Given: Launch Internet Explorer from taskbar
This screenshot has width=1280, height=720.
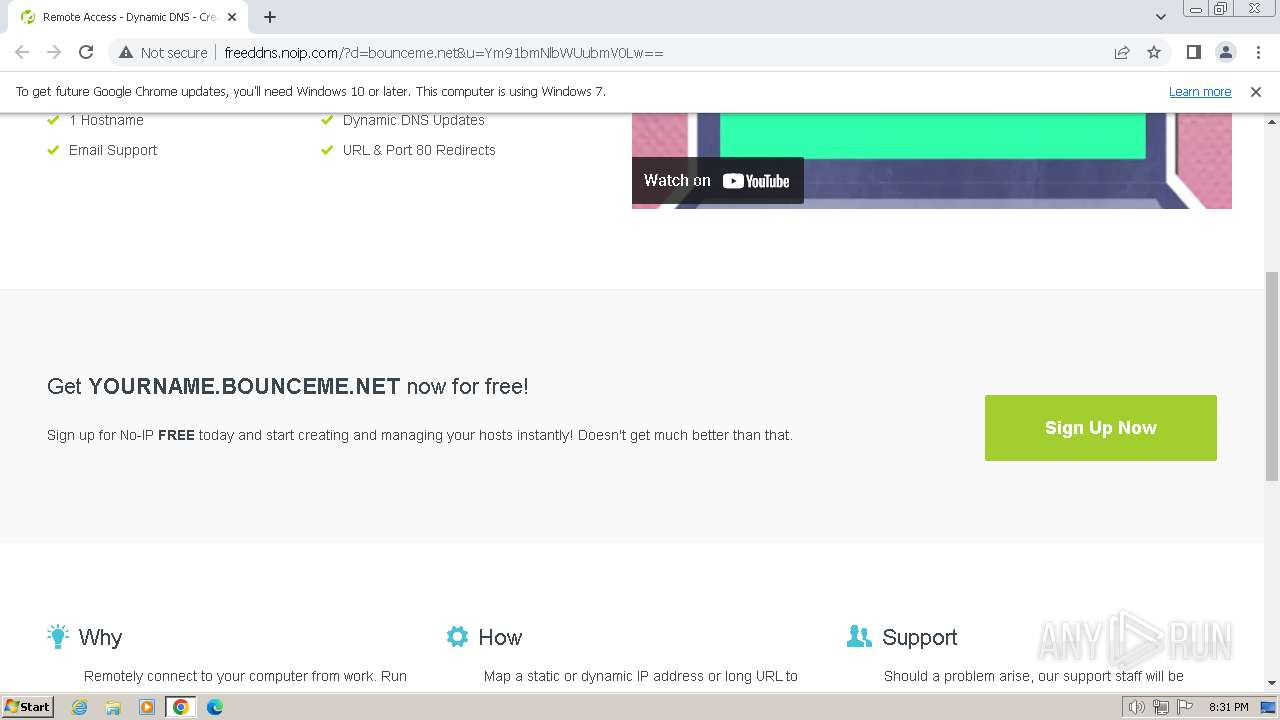Looking at the screenshot, I should coord(79,707).
